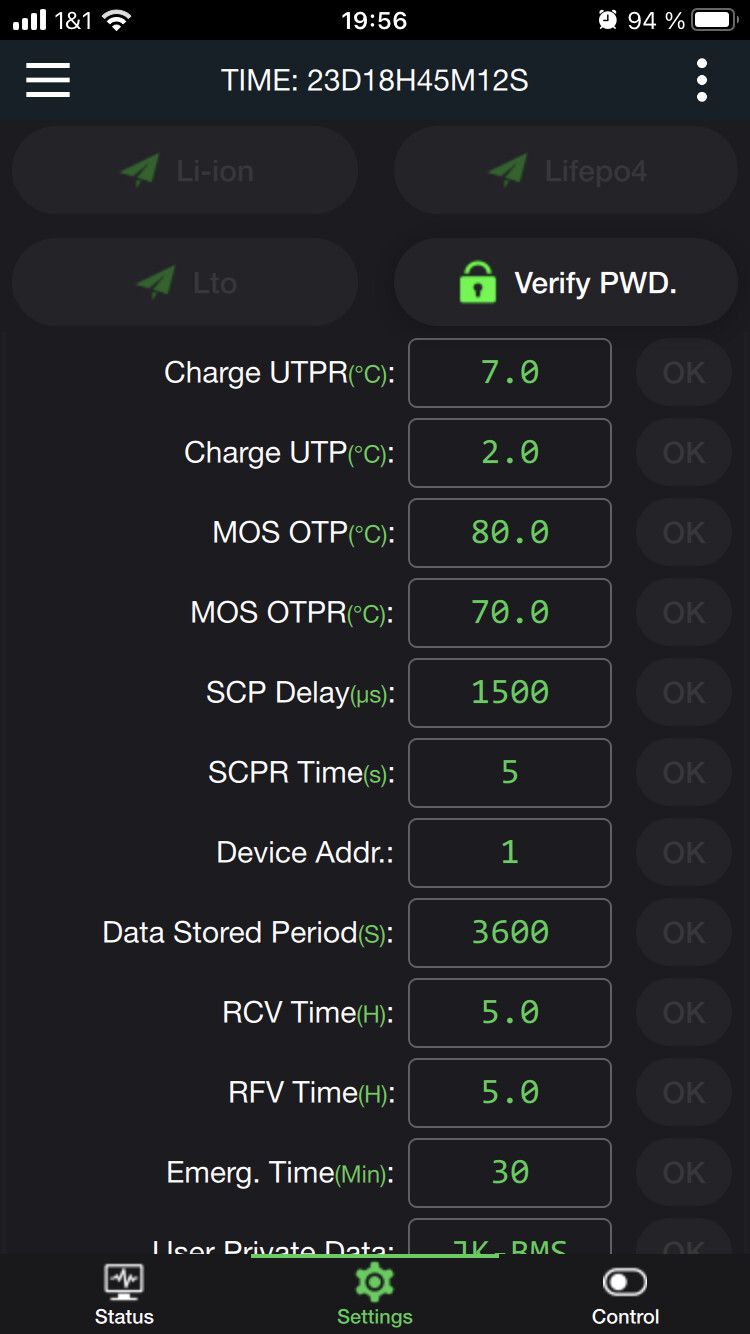Image resolution: width=750 pixels, height=1334 pixels.
Task: Tap the Lifepo4 paper plane icon
Action: click(508, 171)
